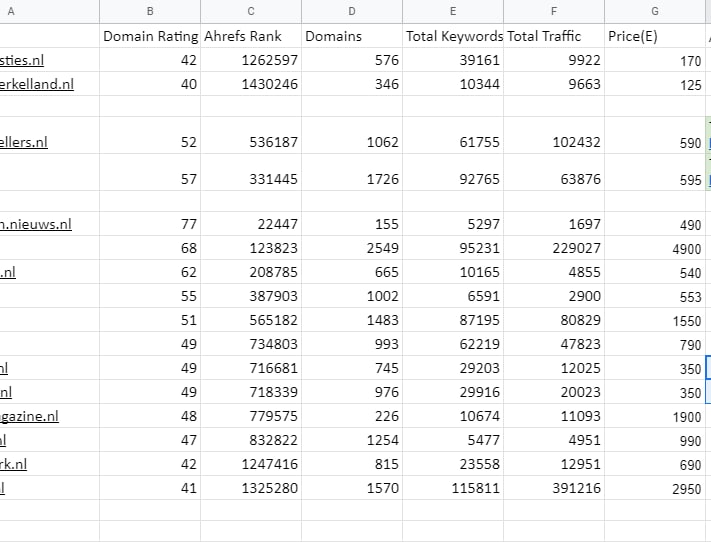Viewport: 711px width, 542px height.
Task: Select Price cell 170
Action: (x=655, y=60)
